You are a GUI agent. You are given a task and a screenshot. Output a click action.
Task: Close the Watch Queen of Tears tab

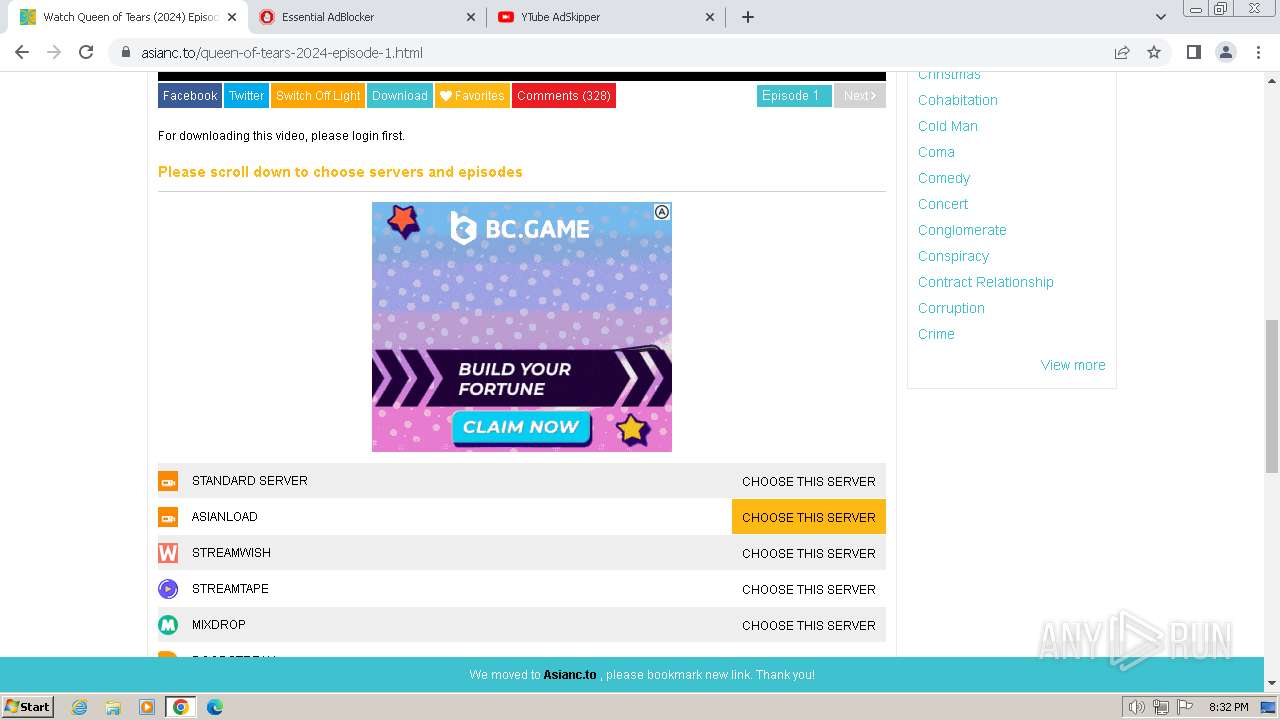(232, 17)
